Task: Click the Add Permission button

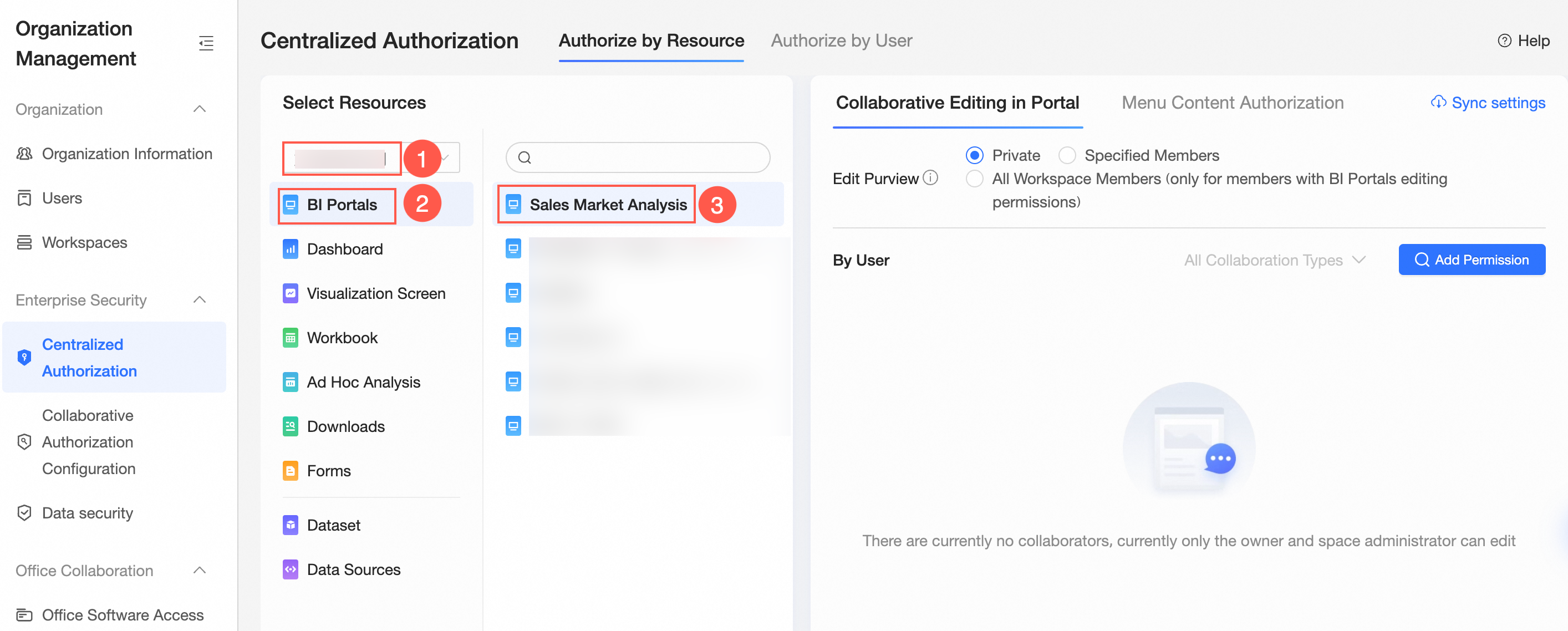Action: pyautogui.click(x=1471, y=260)
